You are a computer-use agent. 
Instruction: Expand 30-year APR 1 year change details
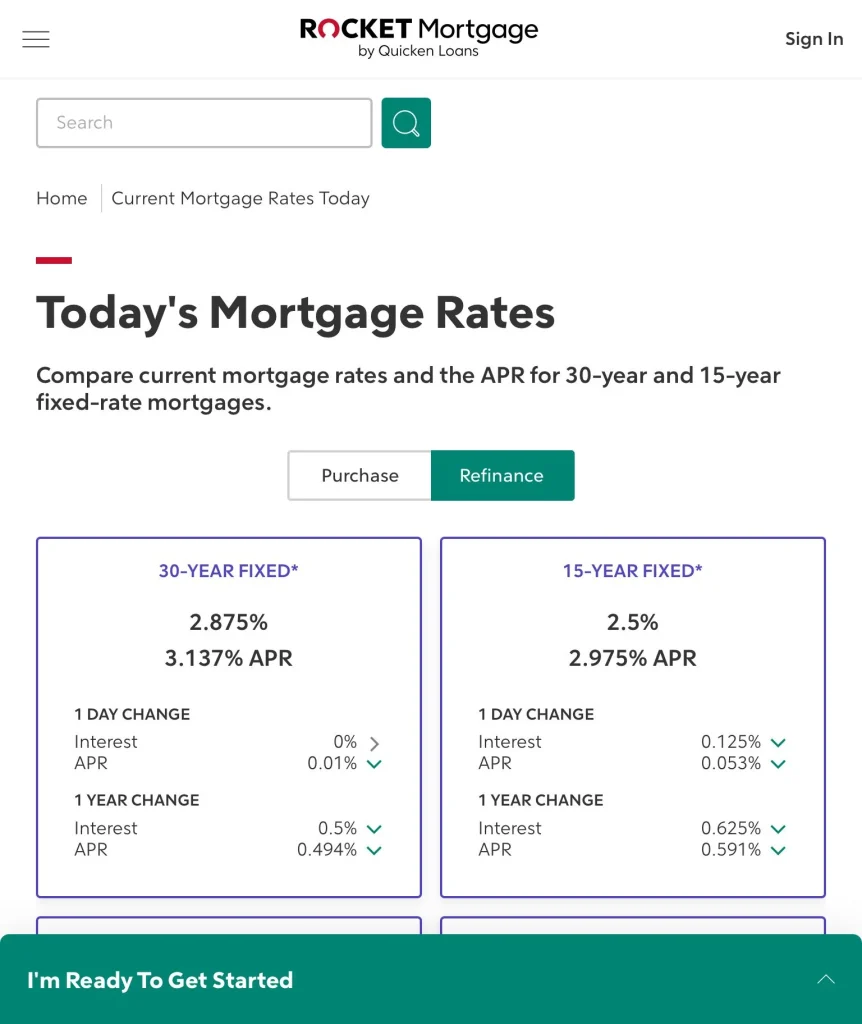click(374, 850)
